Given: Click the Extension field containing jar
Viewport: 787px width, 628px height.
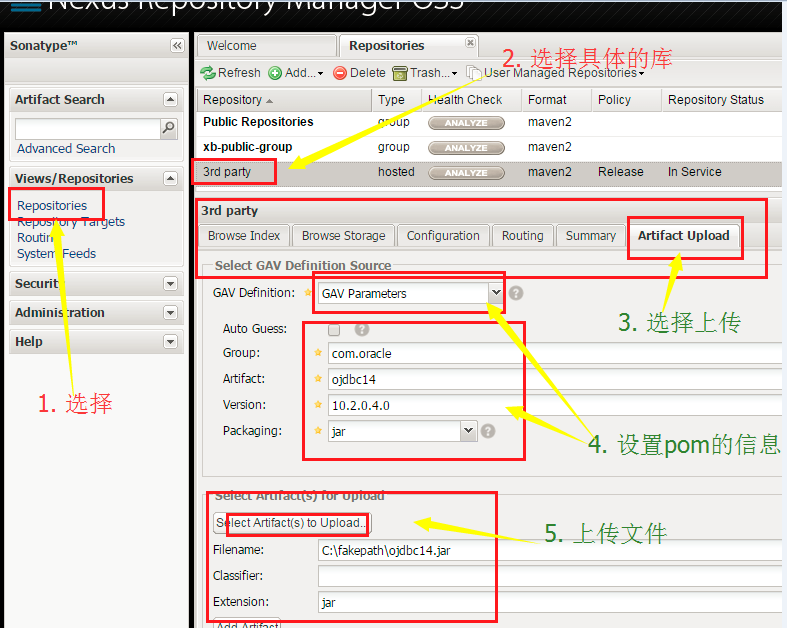Looking at the screenshot, I should click(550, 602).
